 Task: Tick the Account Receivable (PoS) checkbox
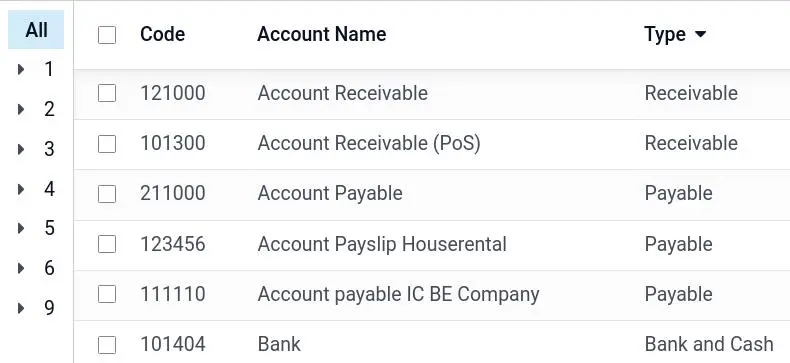click(x=107, y=144)
